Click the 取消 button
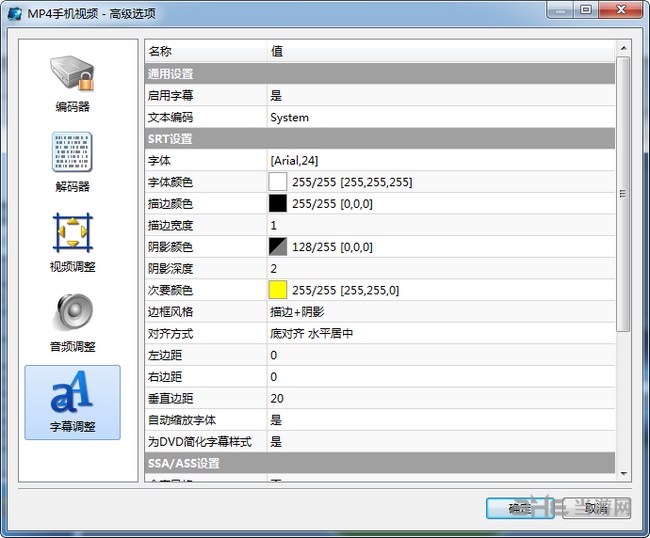Viewport: 650px width, 538px height. click(597, 508)
